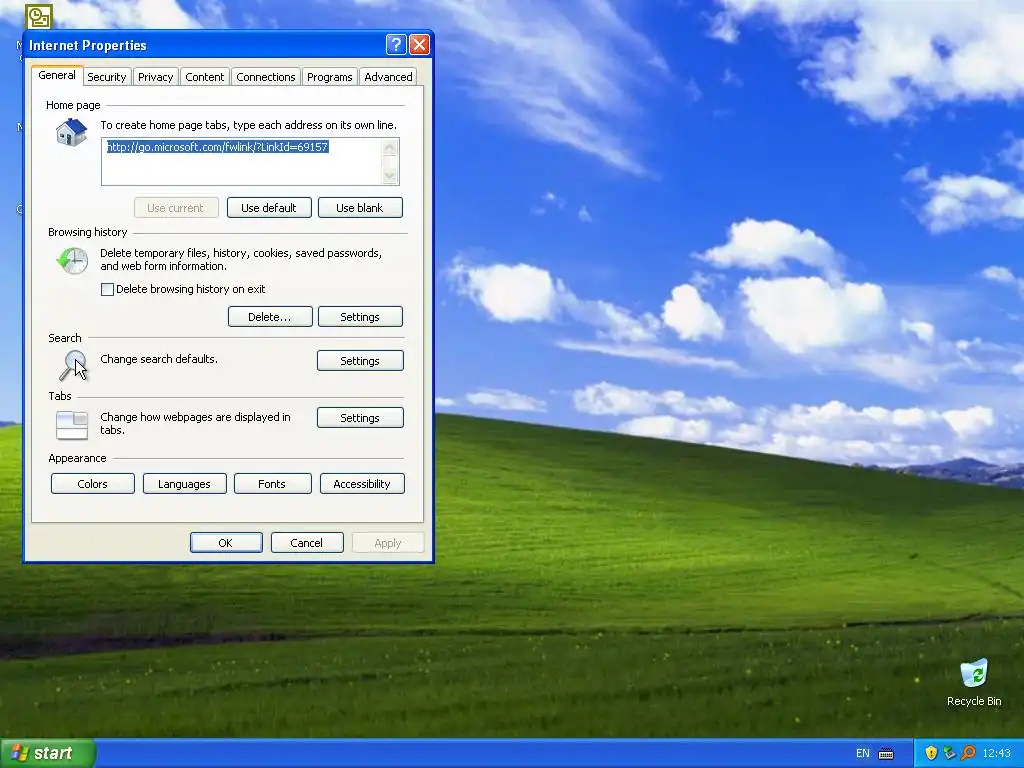Viewport: 1024px width, 768px height.
Task: Click the browsing history clock icon
Action: (72, 261)
